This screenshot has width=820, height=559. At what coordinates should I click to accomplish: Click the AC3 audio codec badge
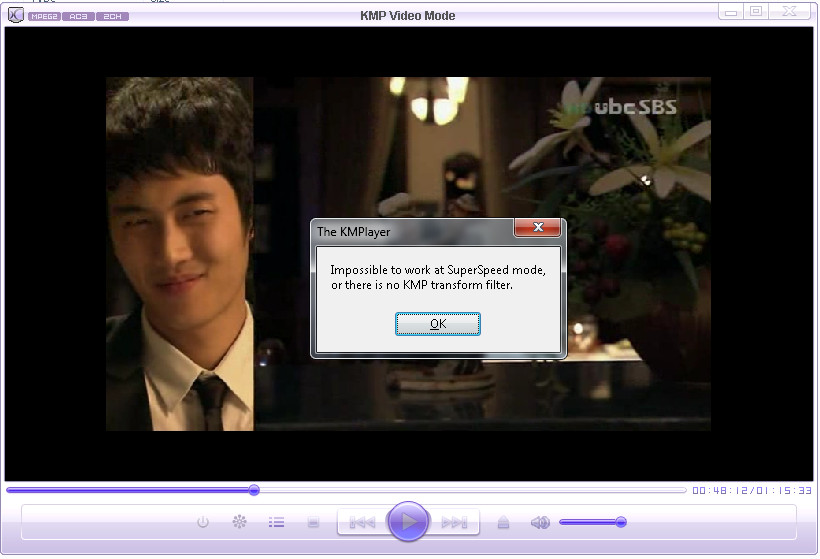coord(78,16)
